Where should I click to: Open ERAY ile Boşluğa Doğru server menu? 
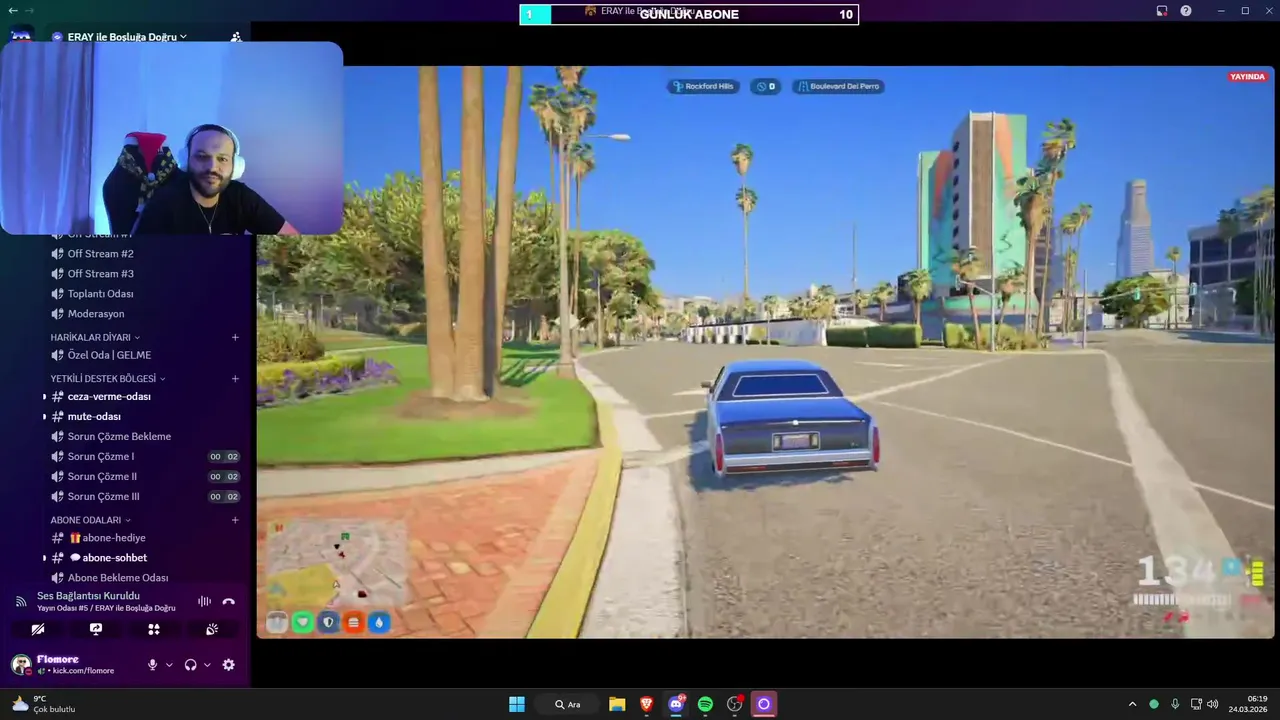point(120,37)
